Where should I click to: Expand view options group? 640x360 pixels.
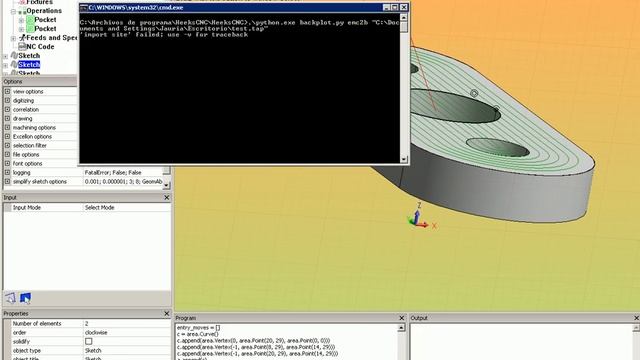click(x=7, y=91)
